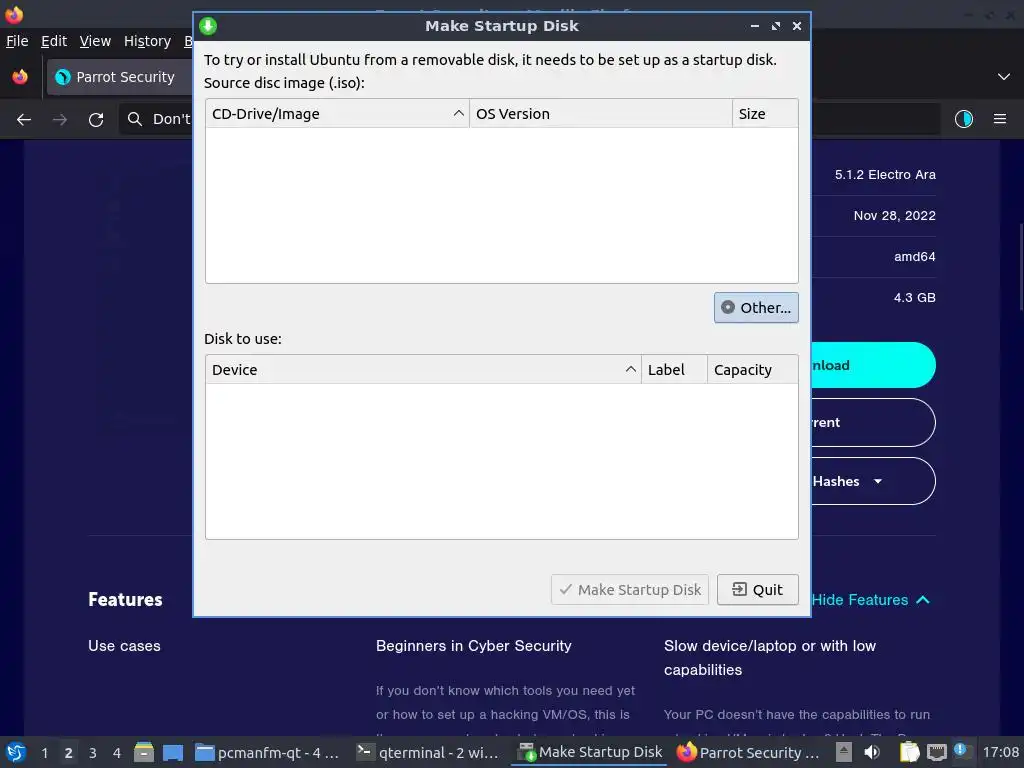Viewport: 1024px width, 768px height.
Task: Open the File menu in Firefox
Action: click(x=17, y=41)
